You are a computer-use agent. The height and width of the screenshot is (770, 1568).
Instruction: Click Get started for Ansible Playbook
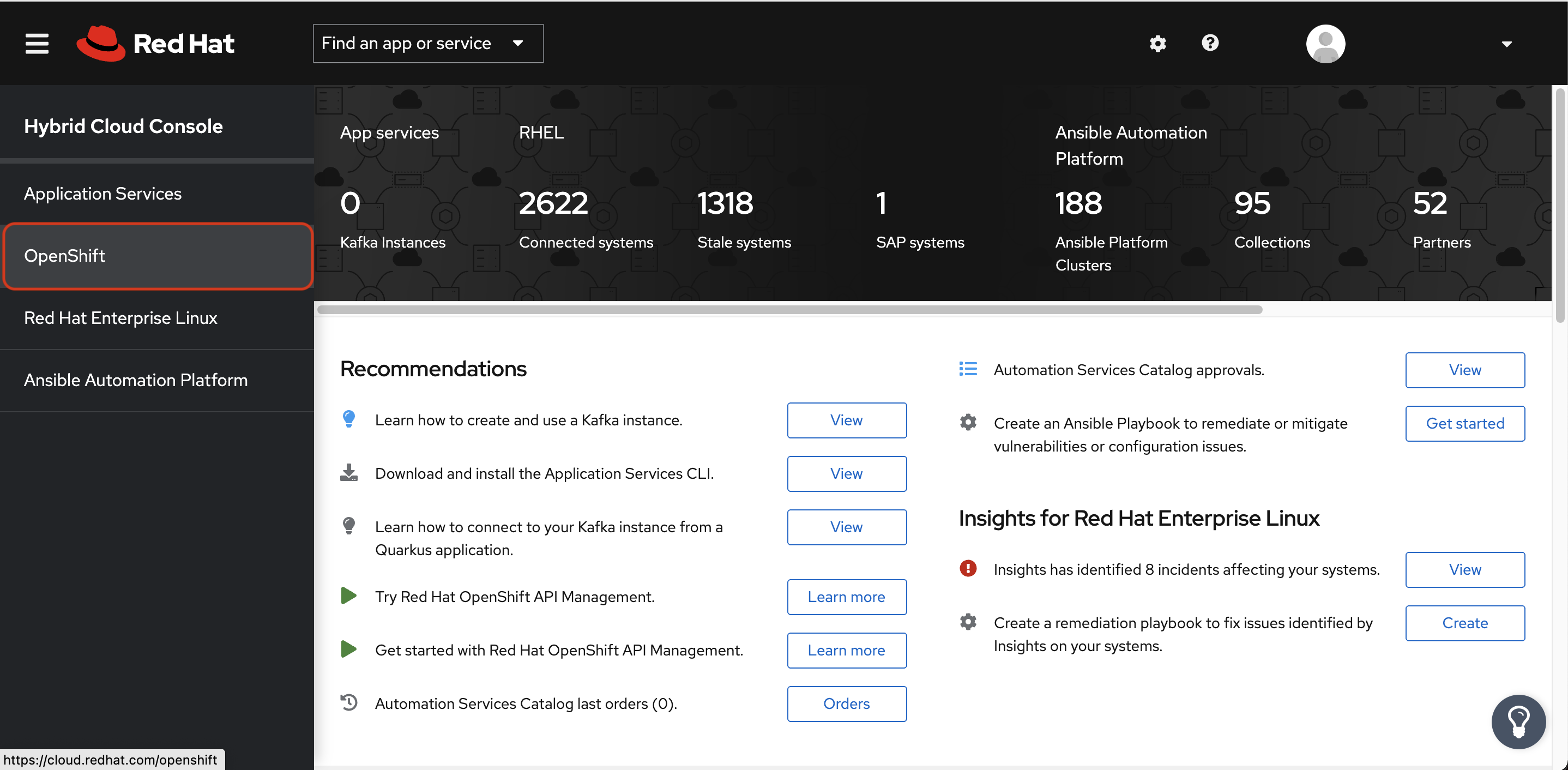coord(1464,423)
